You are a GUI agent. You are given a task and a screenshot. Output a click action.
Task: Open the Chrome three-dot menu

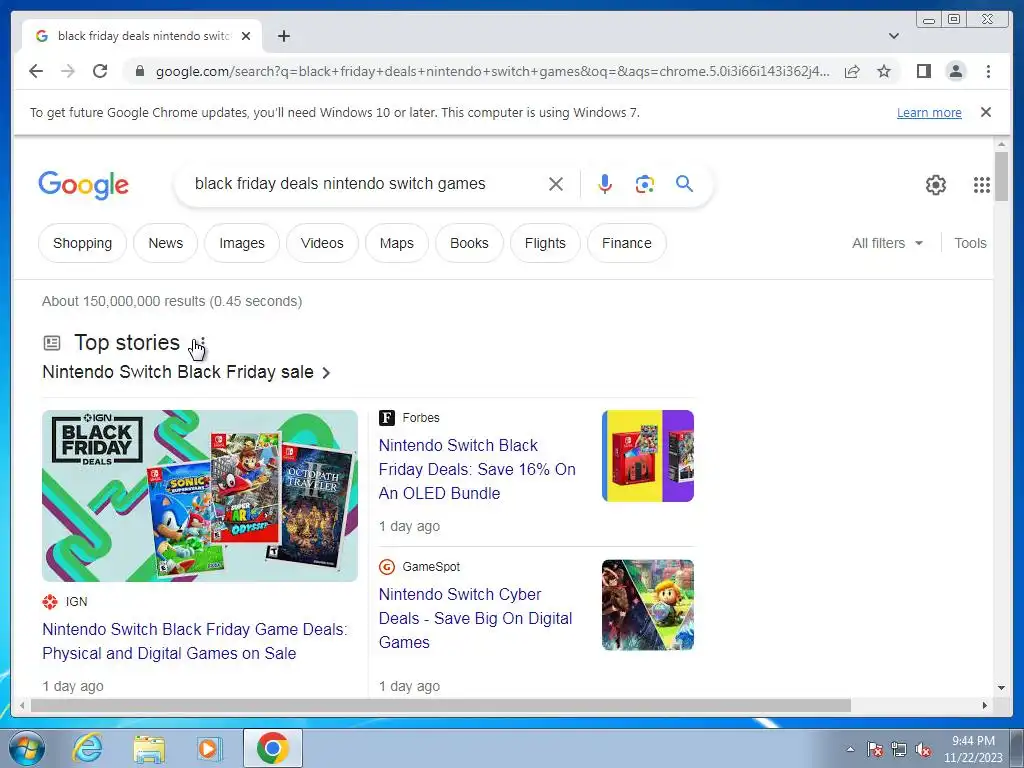pyautogui.click(x=988, y=71)
